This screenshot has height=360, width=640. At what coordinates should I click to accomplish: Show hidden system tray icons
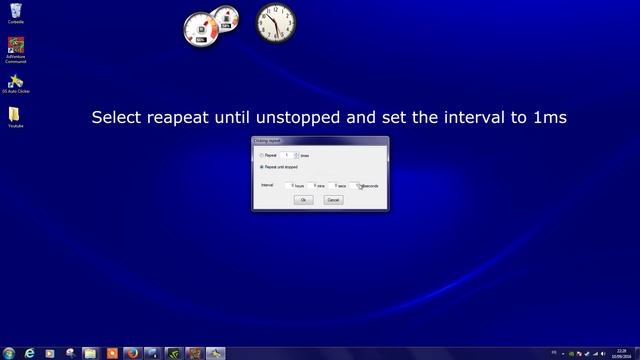563,354
